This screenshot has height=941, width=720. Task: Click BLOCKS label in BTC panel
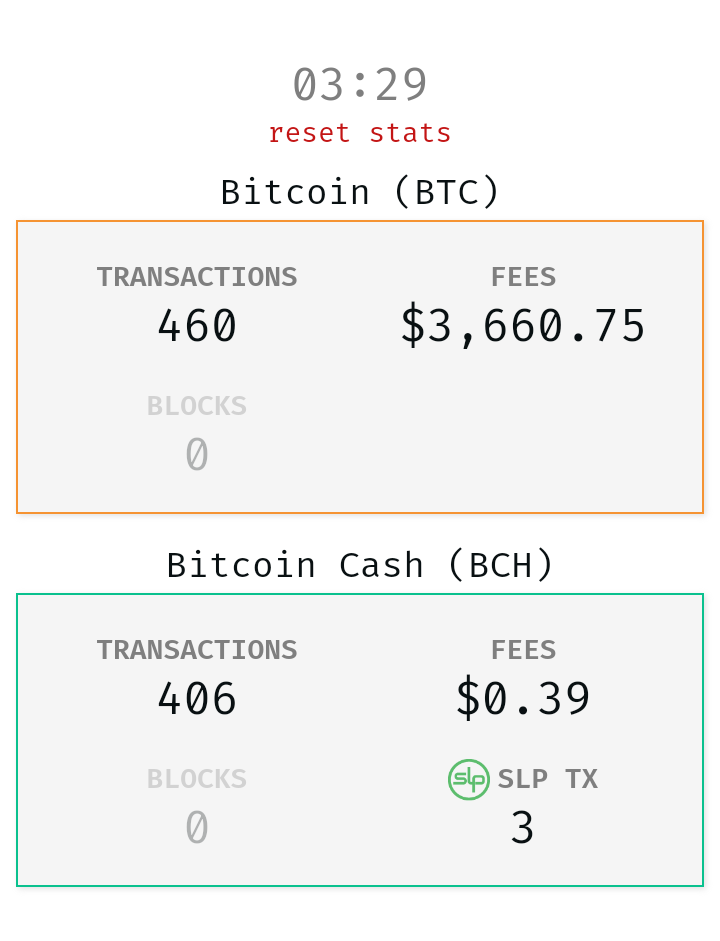click(x=197, y=406)
